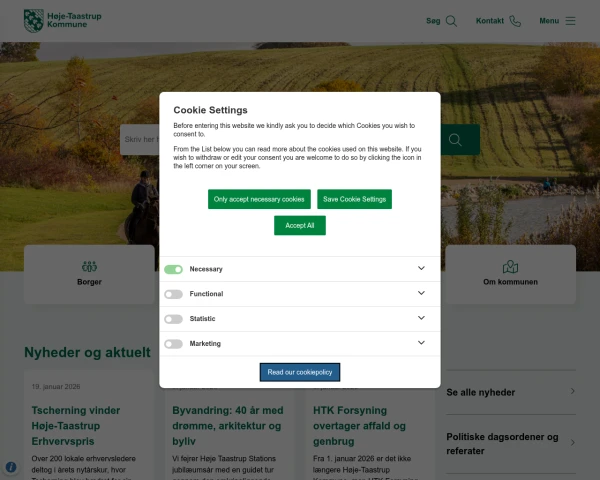Click the Borger people icon
The width and height of the screenshot is (600, 480).
pos(89,266)
